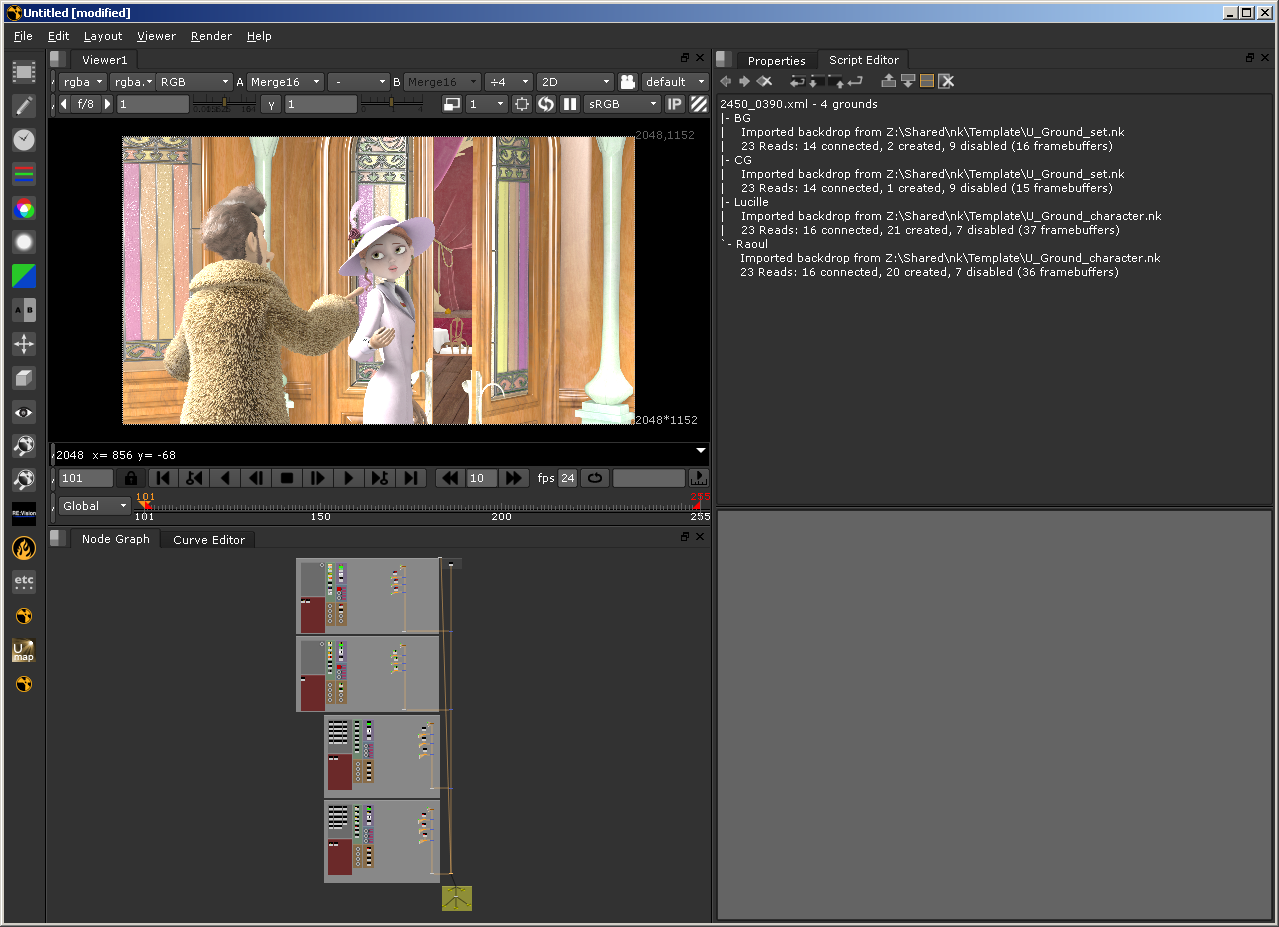Open the wipe mode '-' dropdown
Screen dimensions: 1279x927
click(x=358, y=82)
